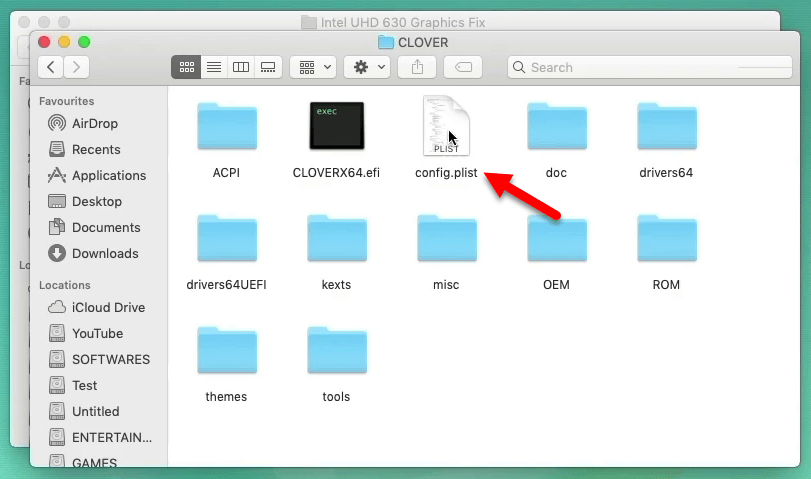Switch to icon view
Image resolution: width=811 pixels, height=479 pixels.
(186, 67)
